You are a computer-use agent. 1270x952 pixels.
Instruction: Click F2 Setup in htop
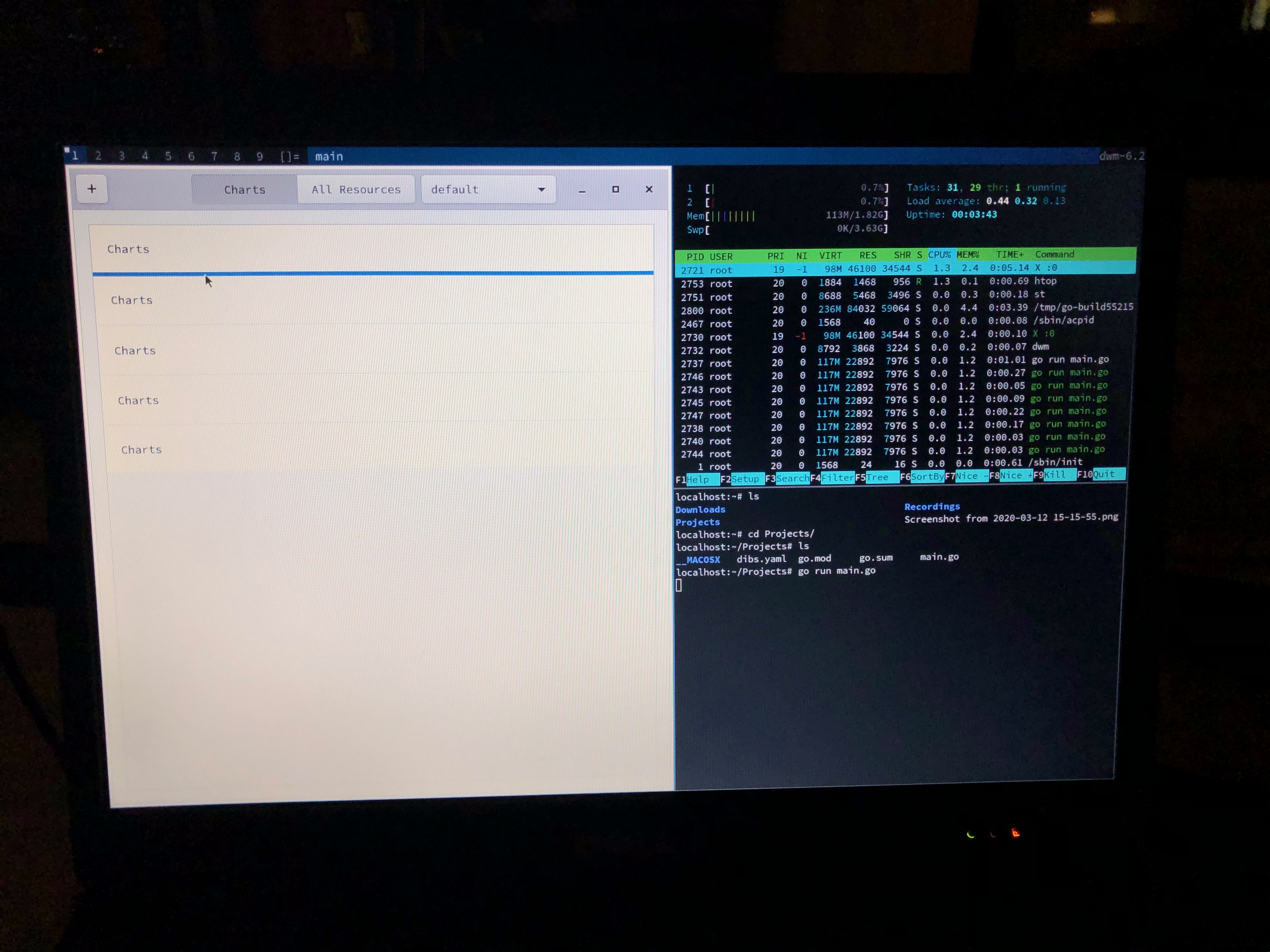point(742,479)
